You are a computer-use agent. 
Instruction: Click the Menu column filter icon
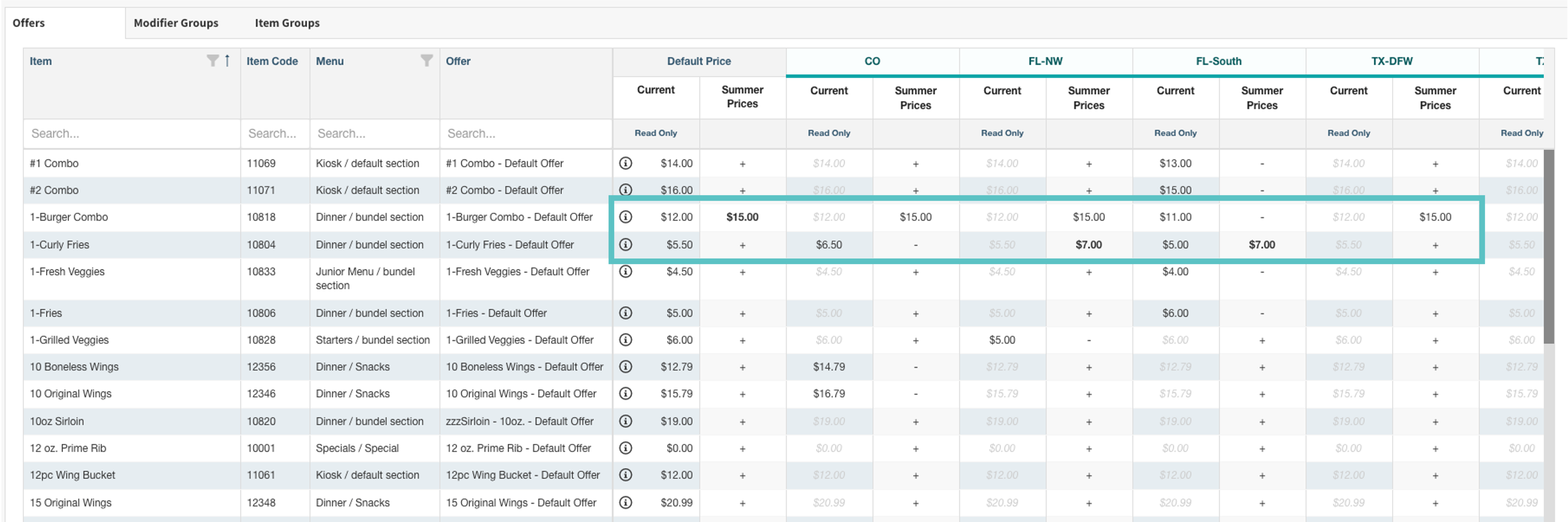pyautogui.click(x=427, y=60)
